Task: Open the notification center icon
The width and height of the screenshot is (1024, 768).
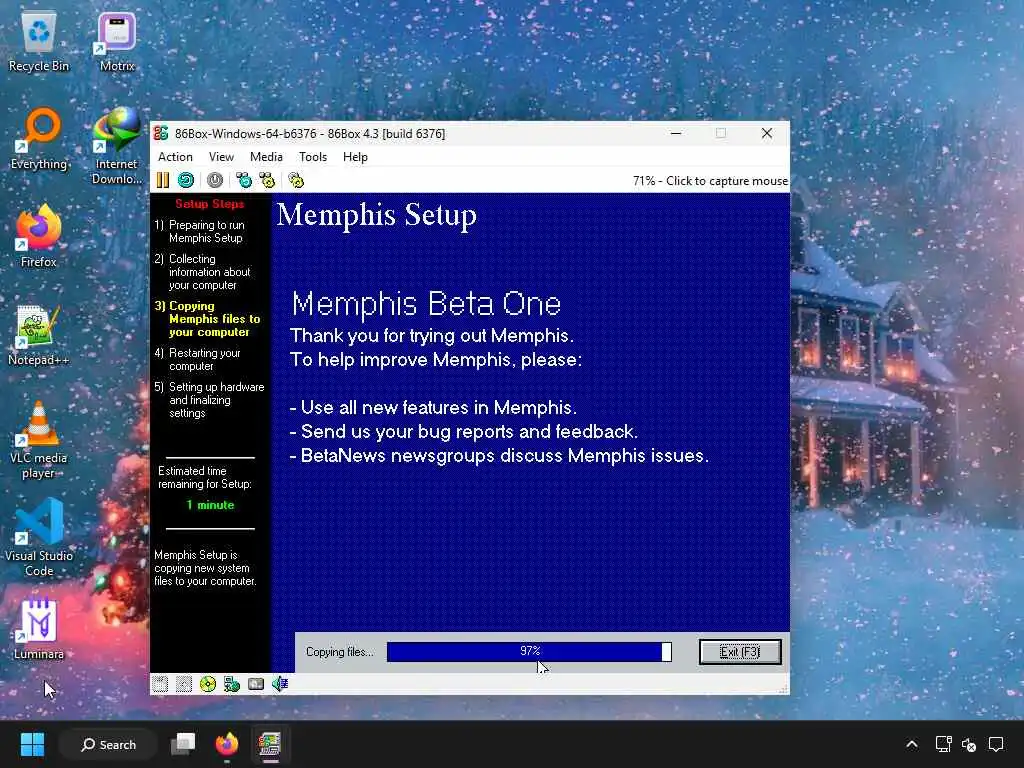Action: [x=996, y=744]
